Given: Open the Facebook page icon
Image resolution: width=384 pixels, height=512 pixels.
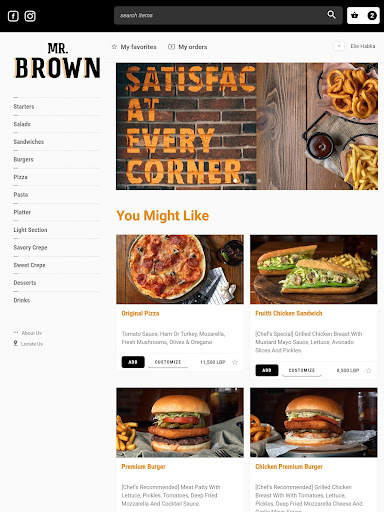Looking at the screenshot, I should (x=13, y=16).
